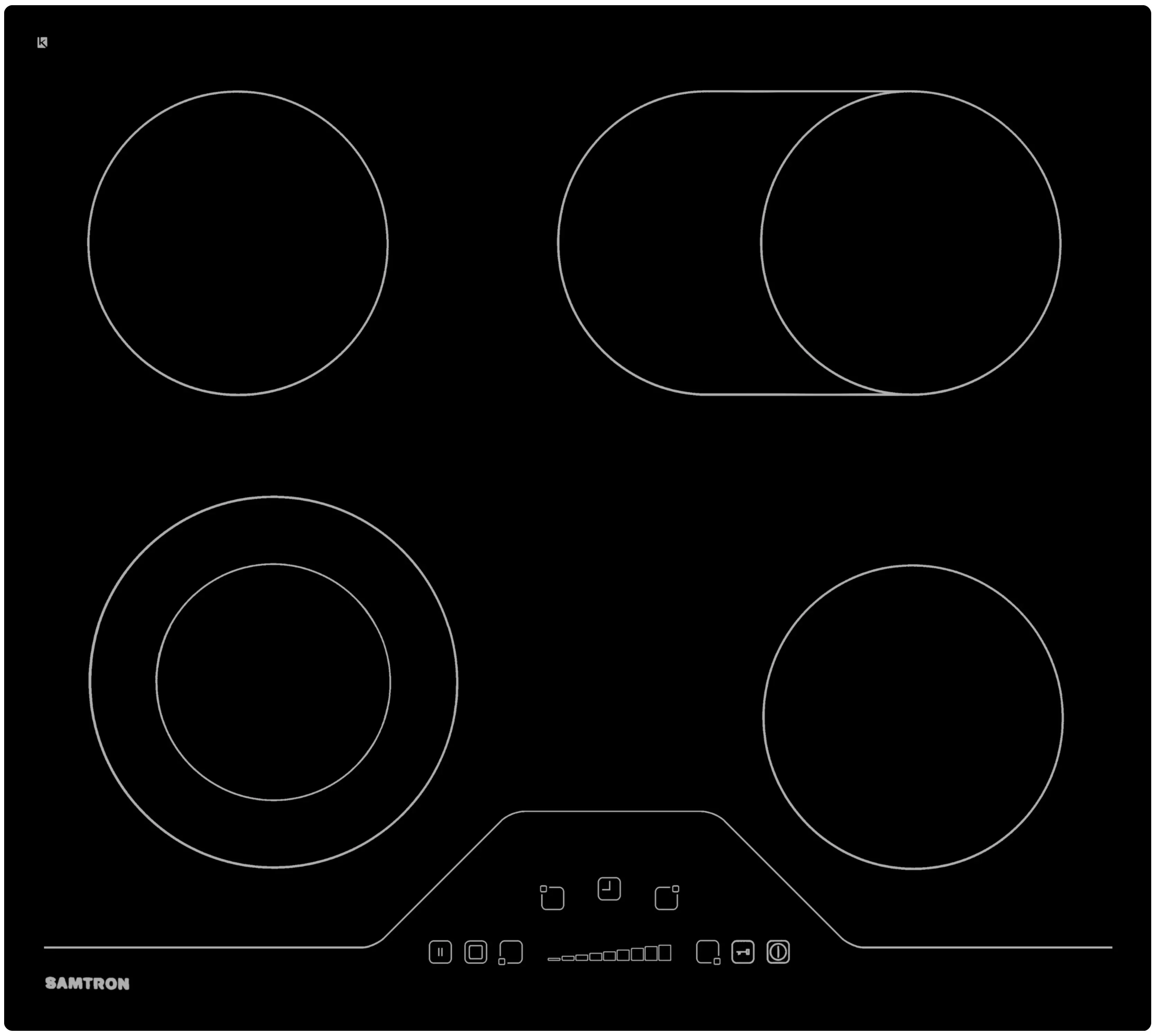Image resolution: width=1155 pixels, height=1036 pixels.
Task: Tap the lowest bar of power slider
Action: tap(554, 959)
